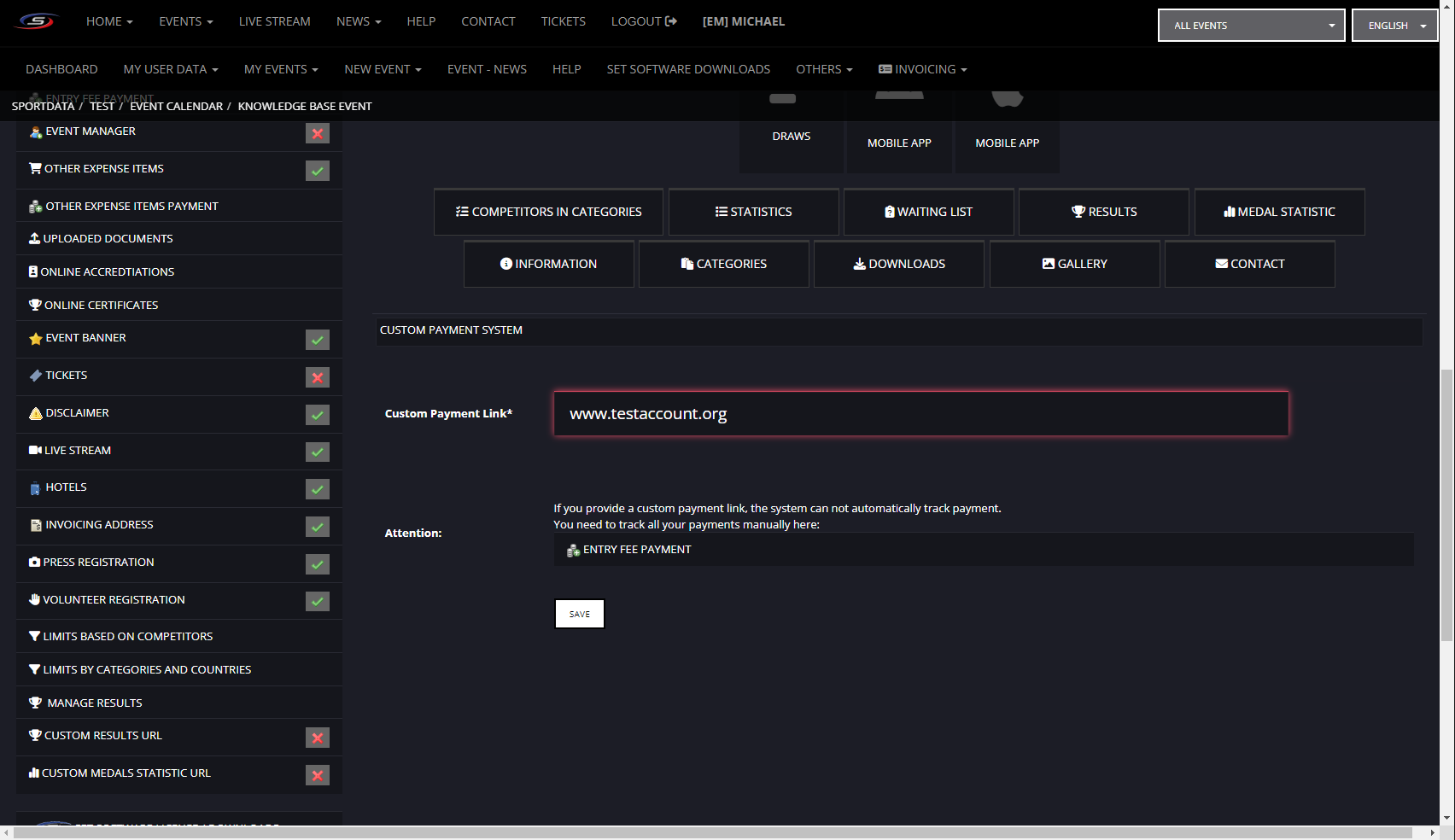Click the Live Stream camera icon in sidebar
Screen dimensions: 1455x840
(x=35, y=450)
